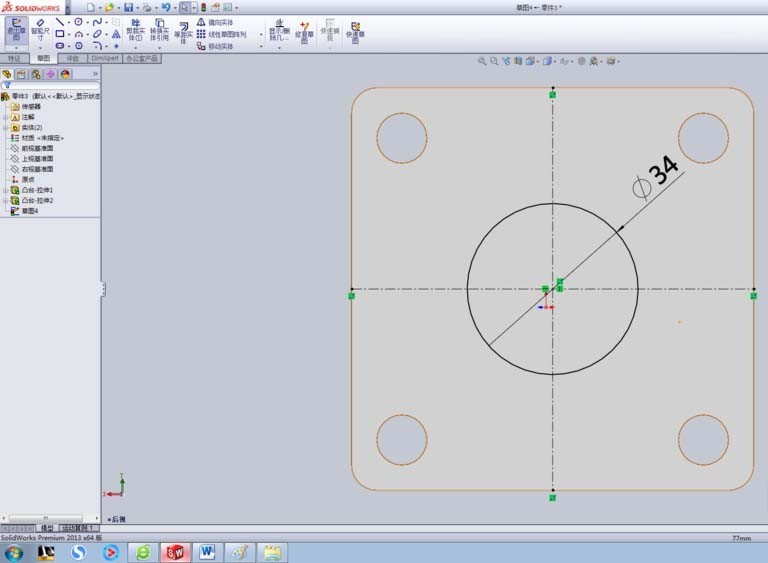Switch to the 特征 ribbon tab

coord(14,58)
